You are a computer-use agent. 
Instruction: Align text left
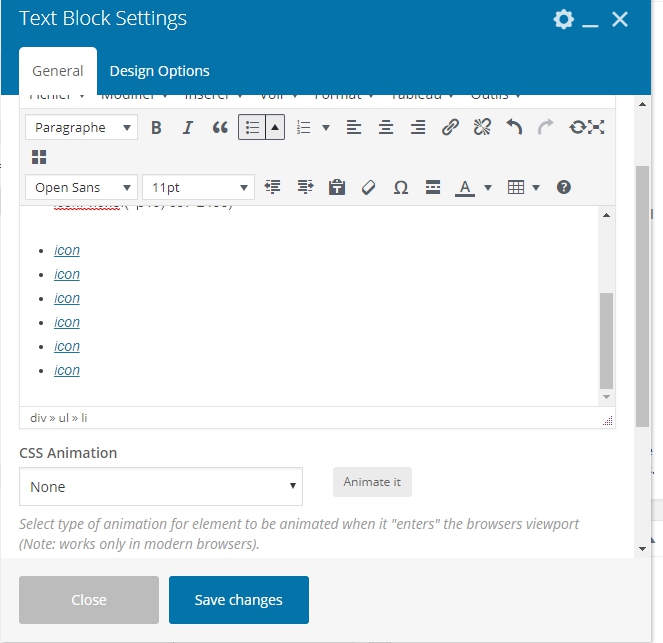(354, 127)
